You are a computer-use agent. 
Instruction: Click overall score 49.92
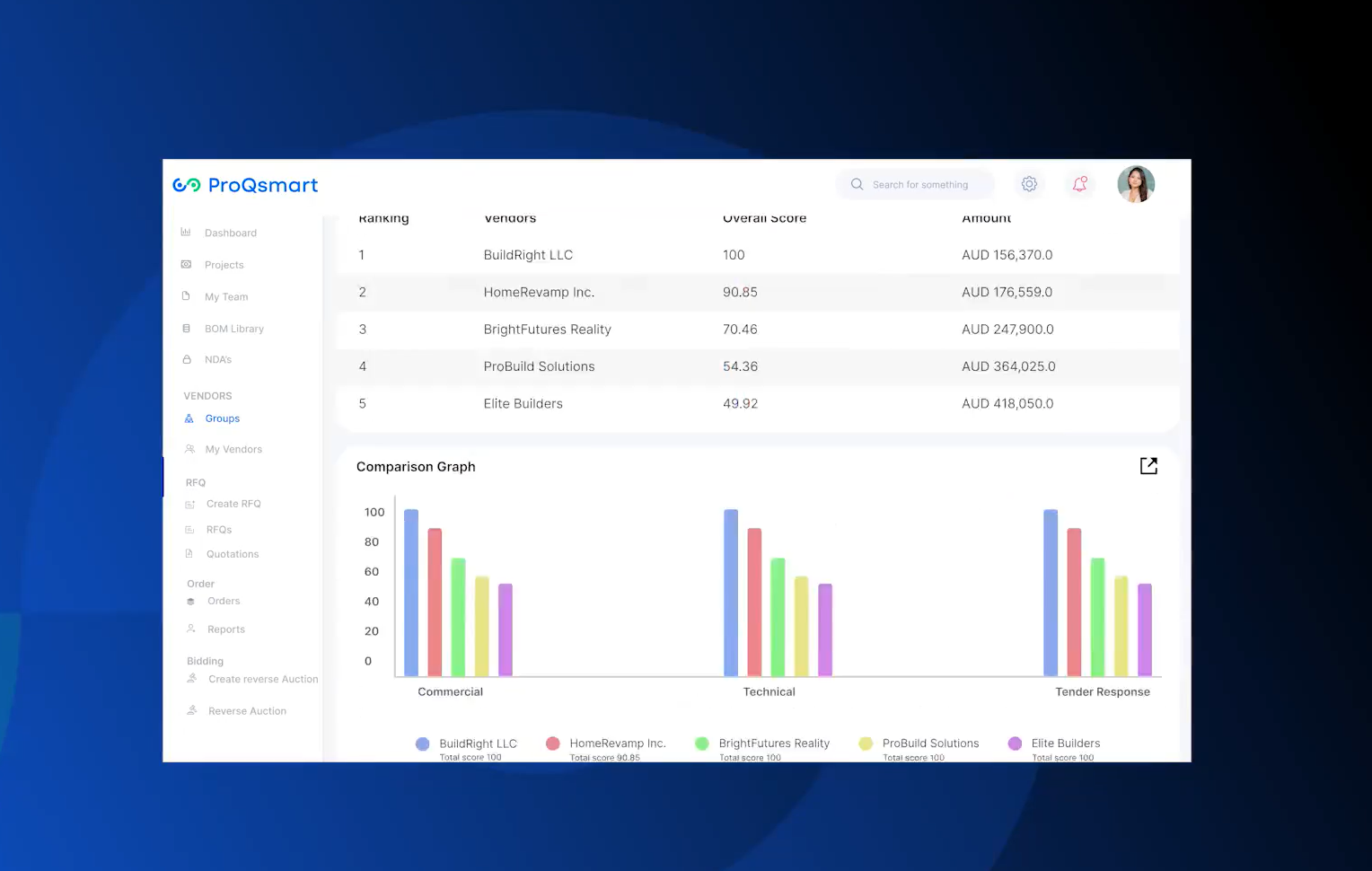[x=740, y=404]
